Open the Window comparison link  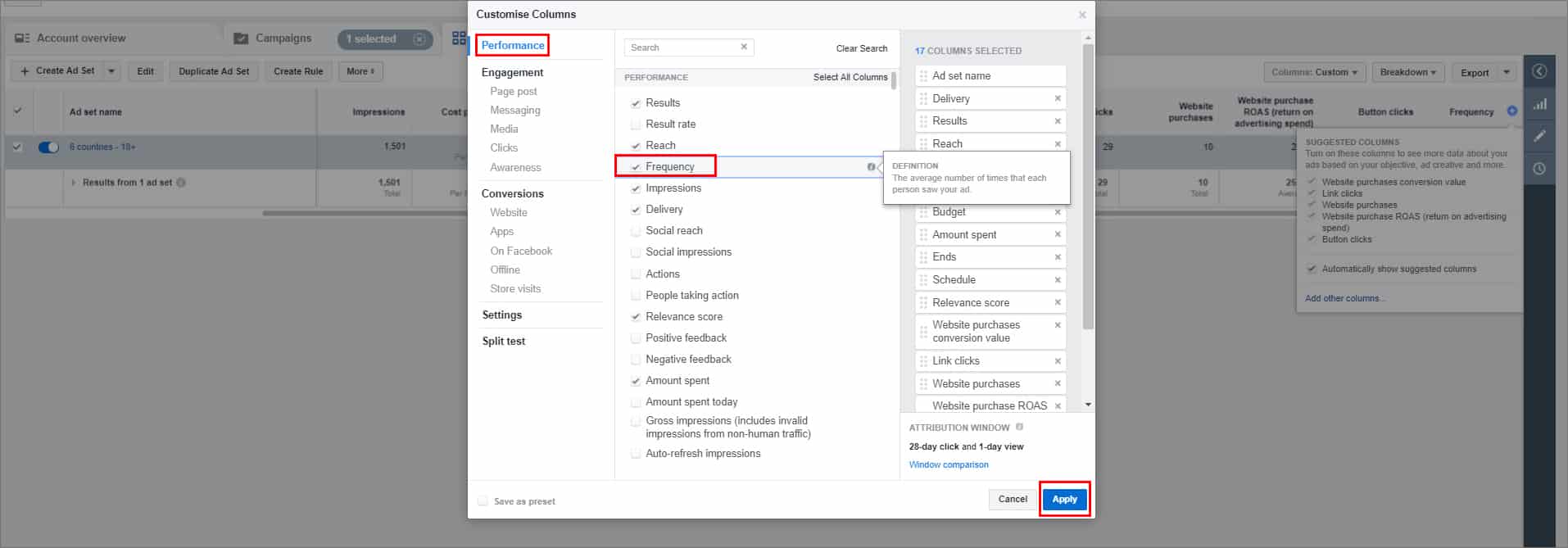[x=949, y=464]
